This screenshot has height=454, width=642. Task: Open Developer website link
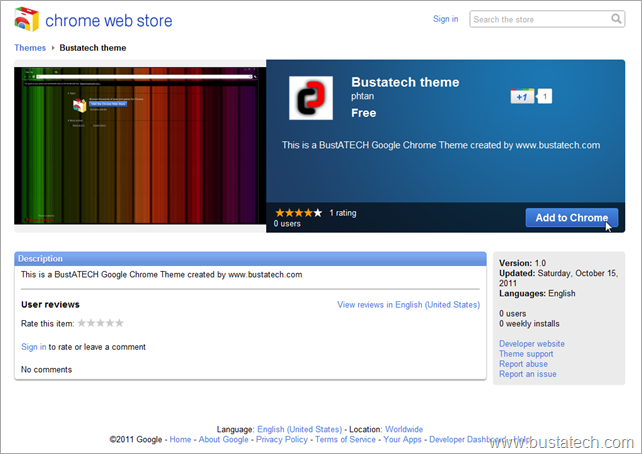(x=531, y=344)
